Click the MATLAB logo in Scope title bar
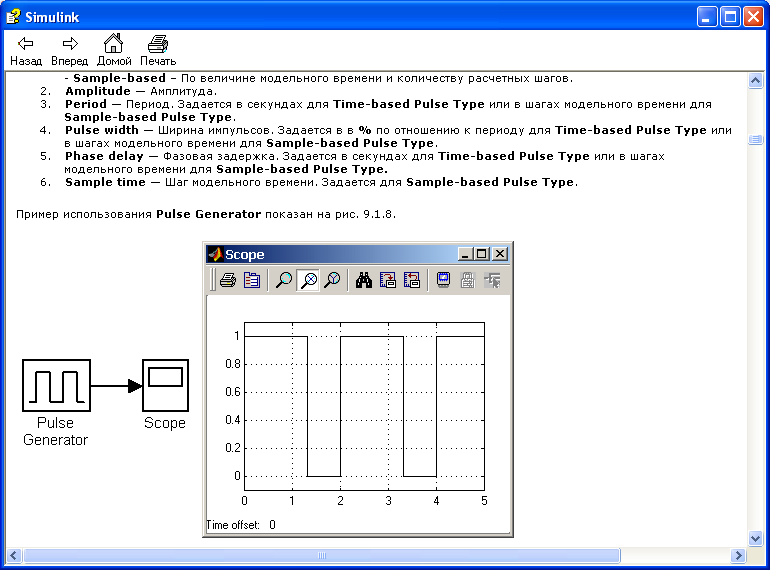Image resolution: width=770 pixels, height=570 pixels. [x=215, y=254]
